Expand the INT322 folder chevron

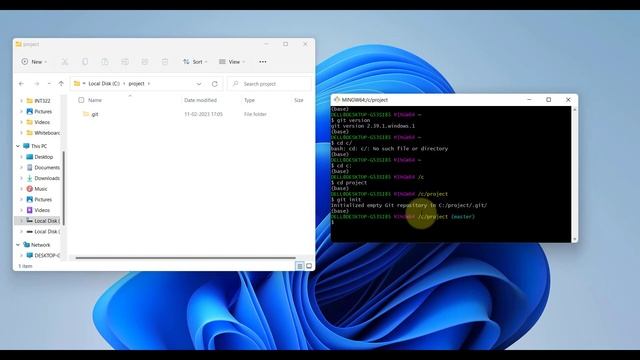[x=22, y=100]
